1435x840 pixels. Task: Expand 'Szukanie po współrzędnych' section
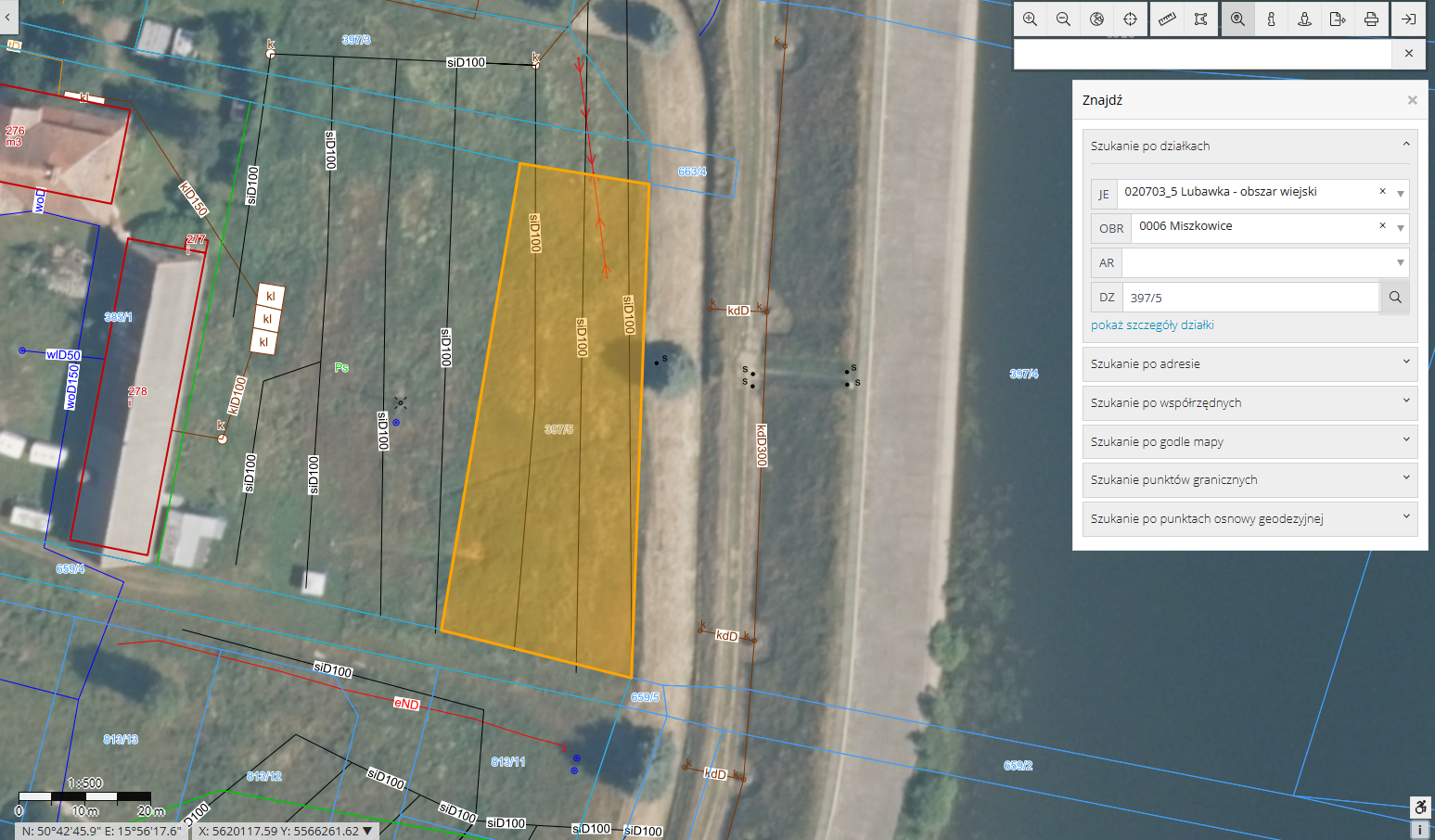pyautogui.click(x=1249, y=403)
